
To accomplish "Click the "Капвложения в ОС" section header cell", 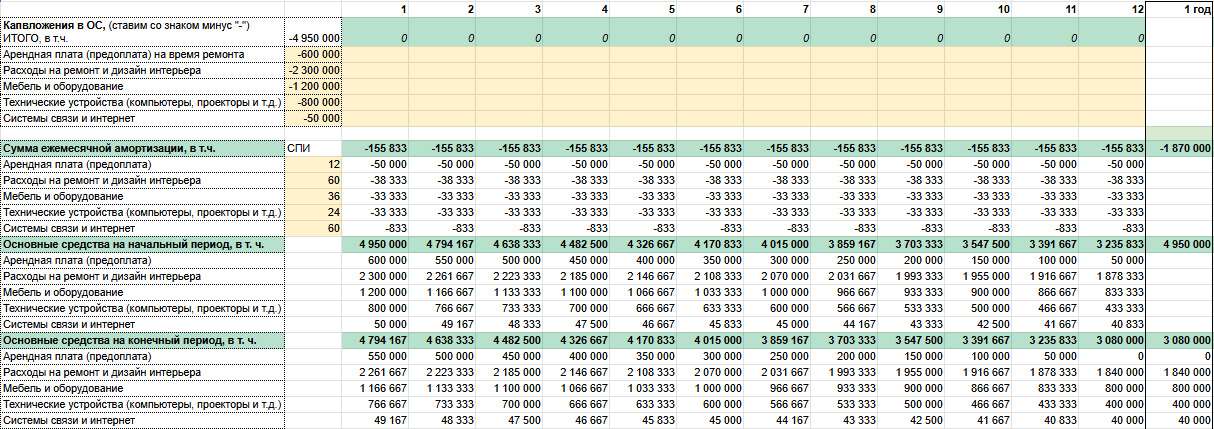I will click(142, 24).
